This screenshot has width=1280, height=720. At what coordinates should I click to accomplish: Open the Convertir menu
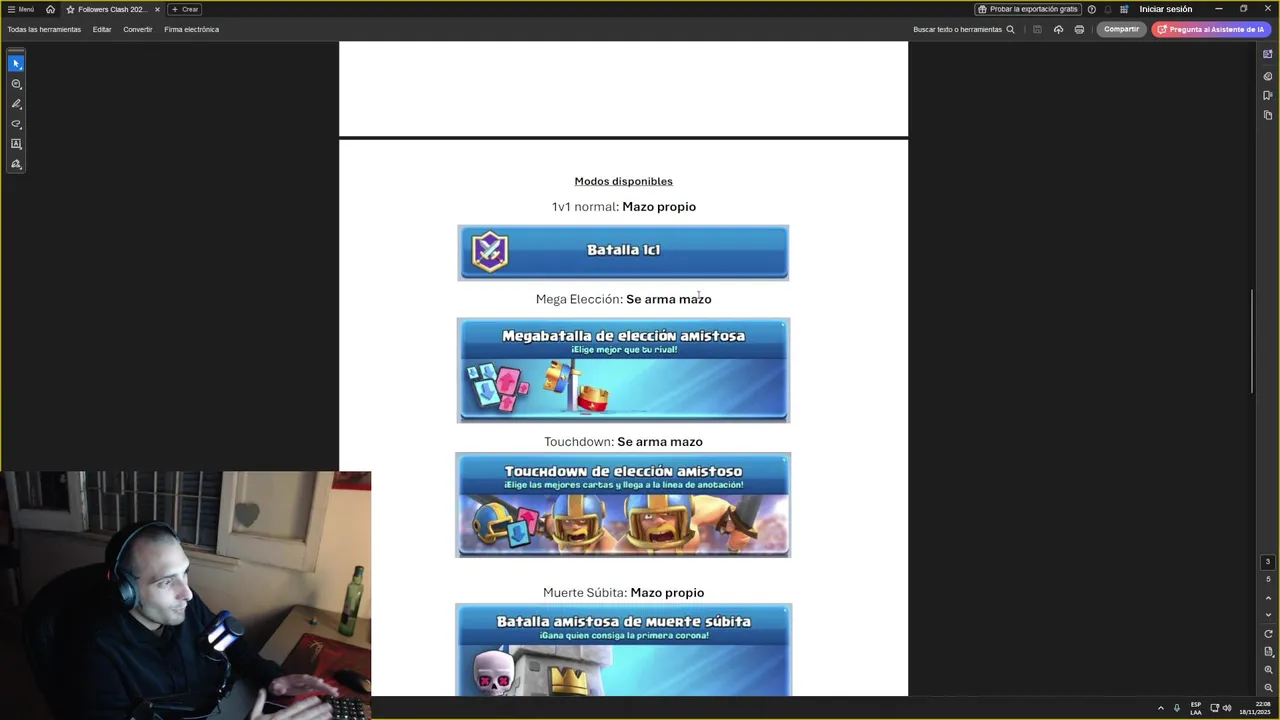pos(138,29)
